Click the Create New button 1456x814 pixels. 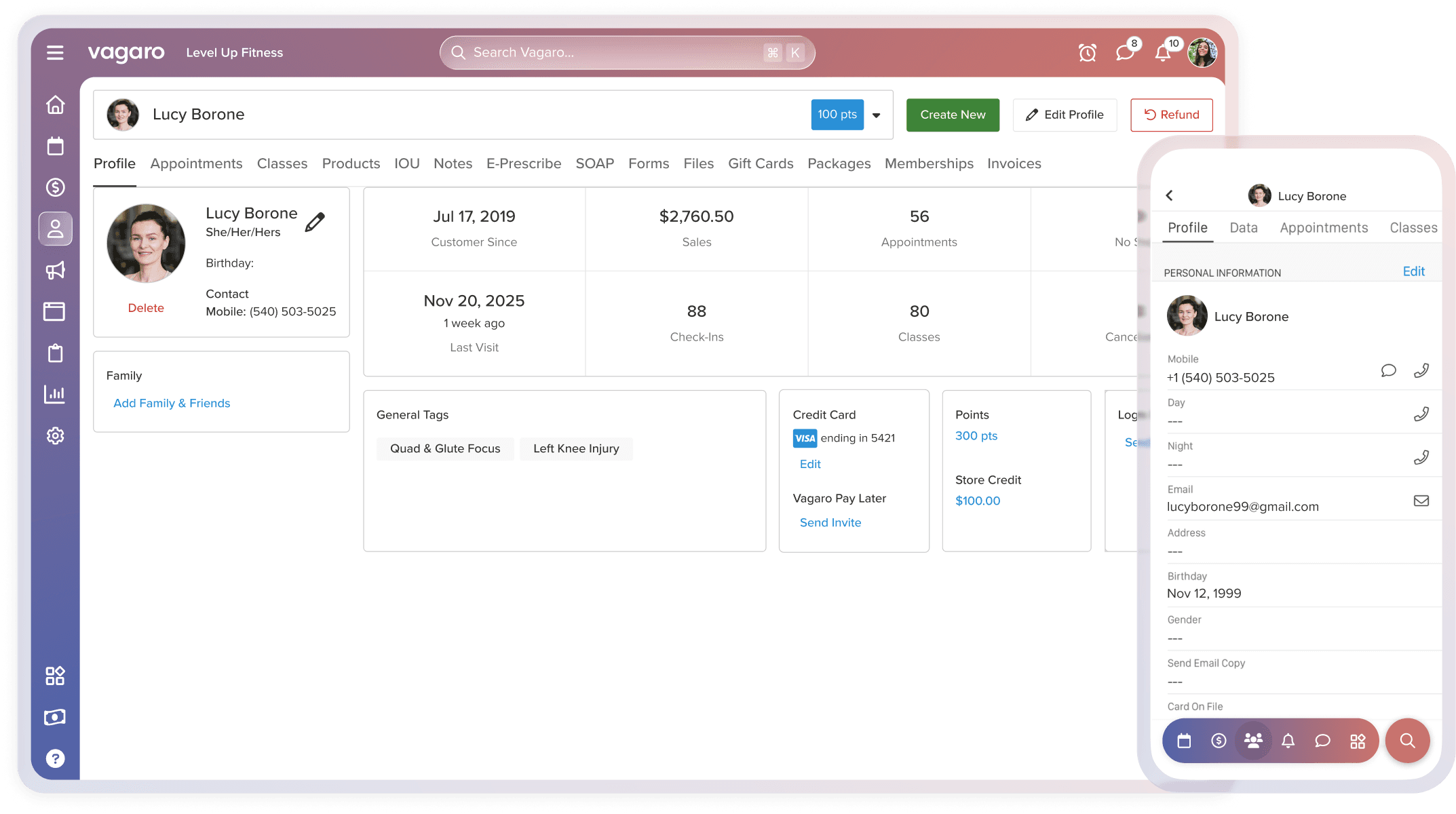(x=952, y=115)
